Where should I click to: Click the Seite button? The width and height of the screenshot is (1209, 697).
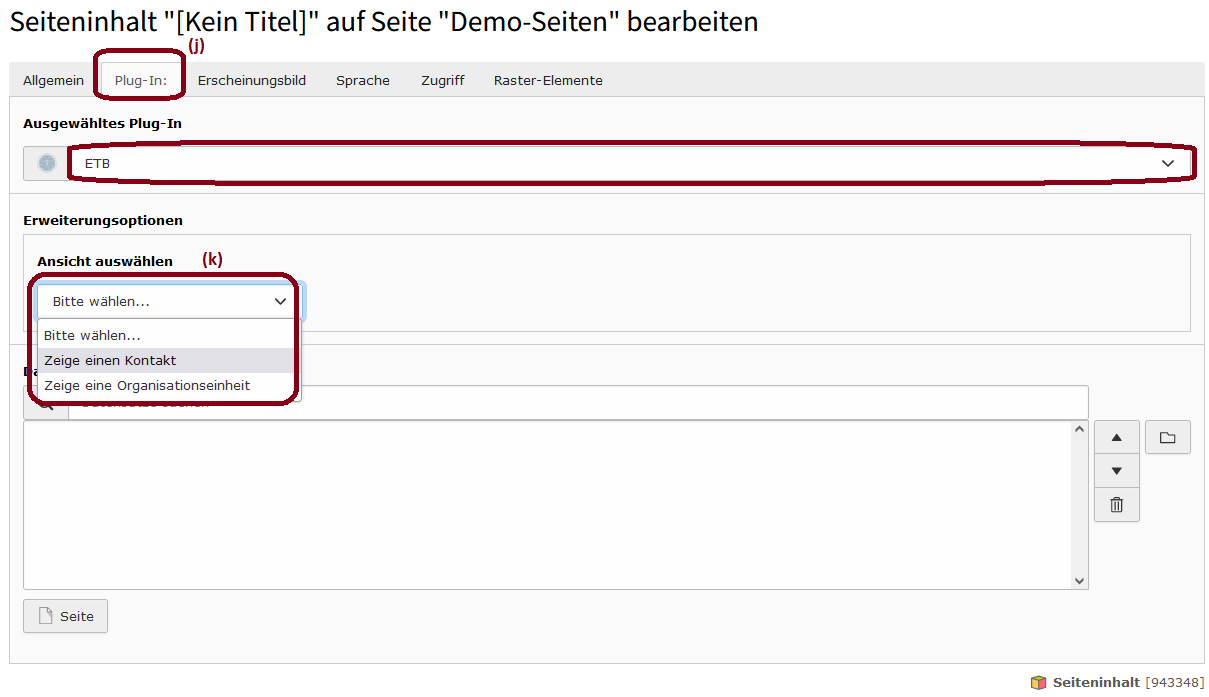[x=65, y=616]
